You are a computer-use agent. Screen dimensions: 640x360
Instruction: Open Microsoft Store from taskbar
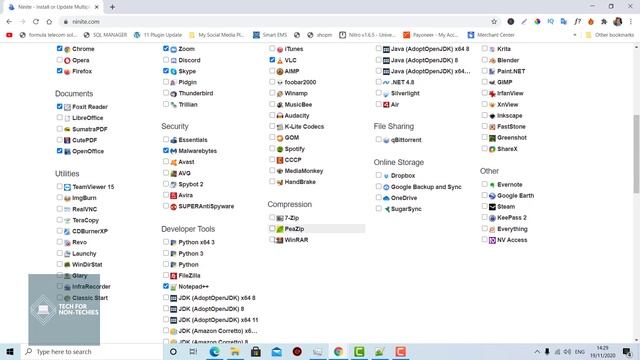pos(256,351)
